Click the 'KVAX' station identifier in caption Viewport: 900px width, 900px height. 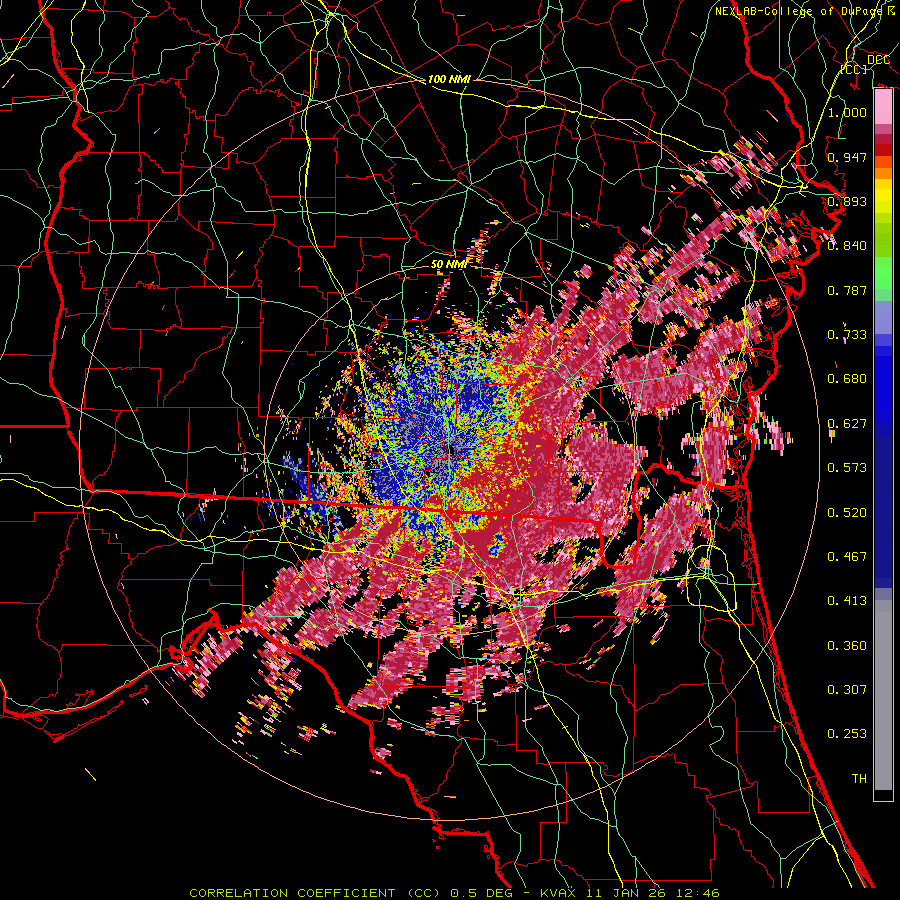pos(560,893)
